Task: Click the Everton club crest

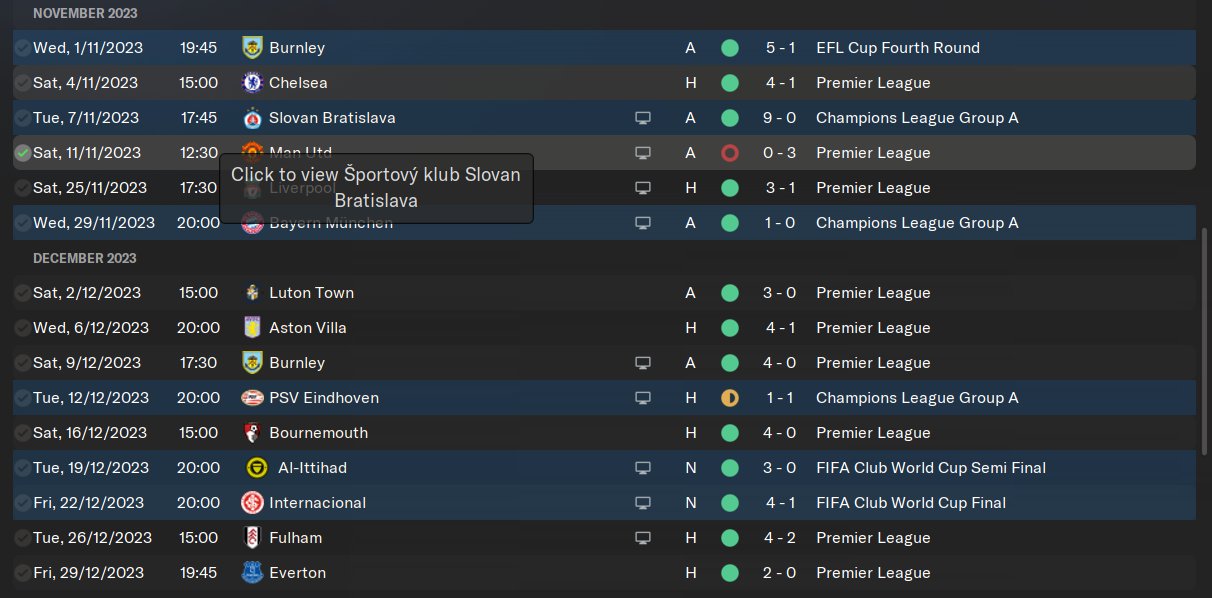Action: click(x=252, y=573)
